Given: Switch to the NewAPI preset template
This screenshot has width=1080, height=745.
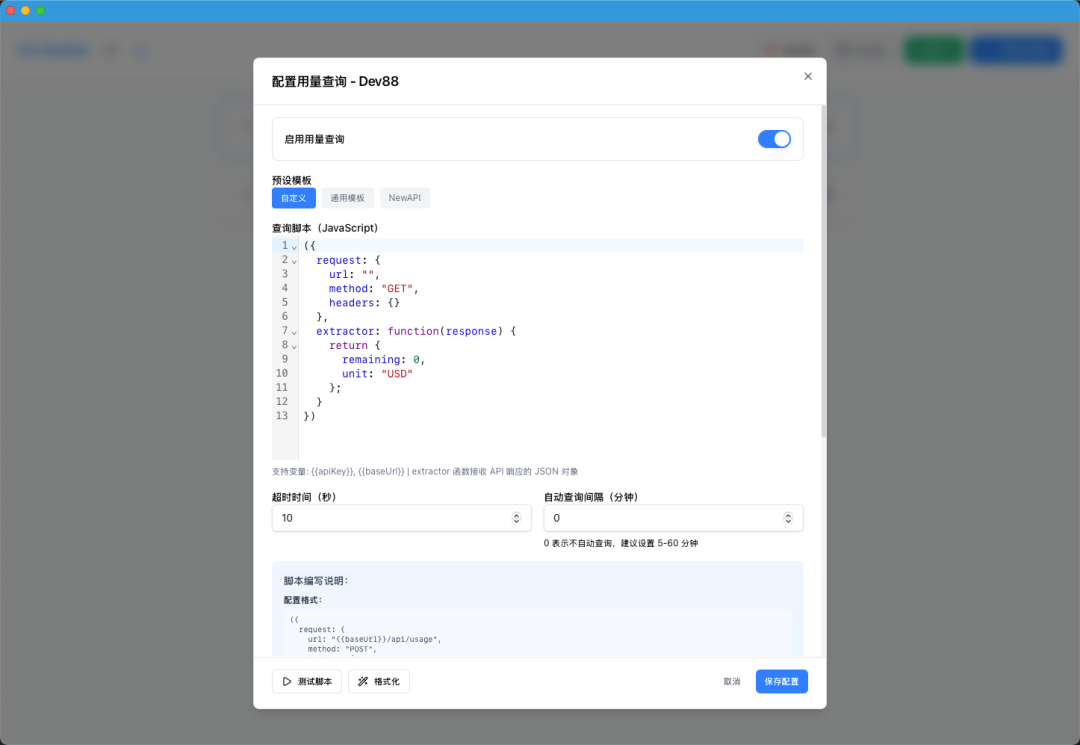Looking at the screenshot, I should (404, 197).
